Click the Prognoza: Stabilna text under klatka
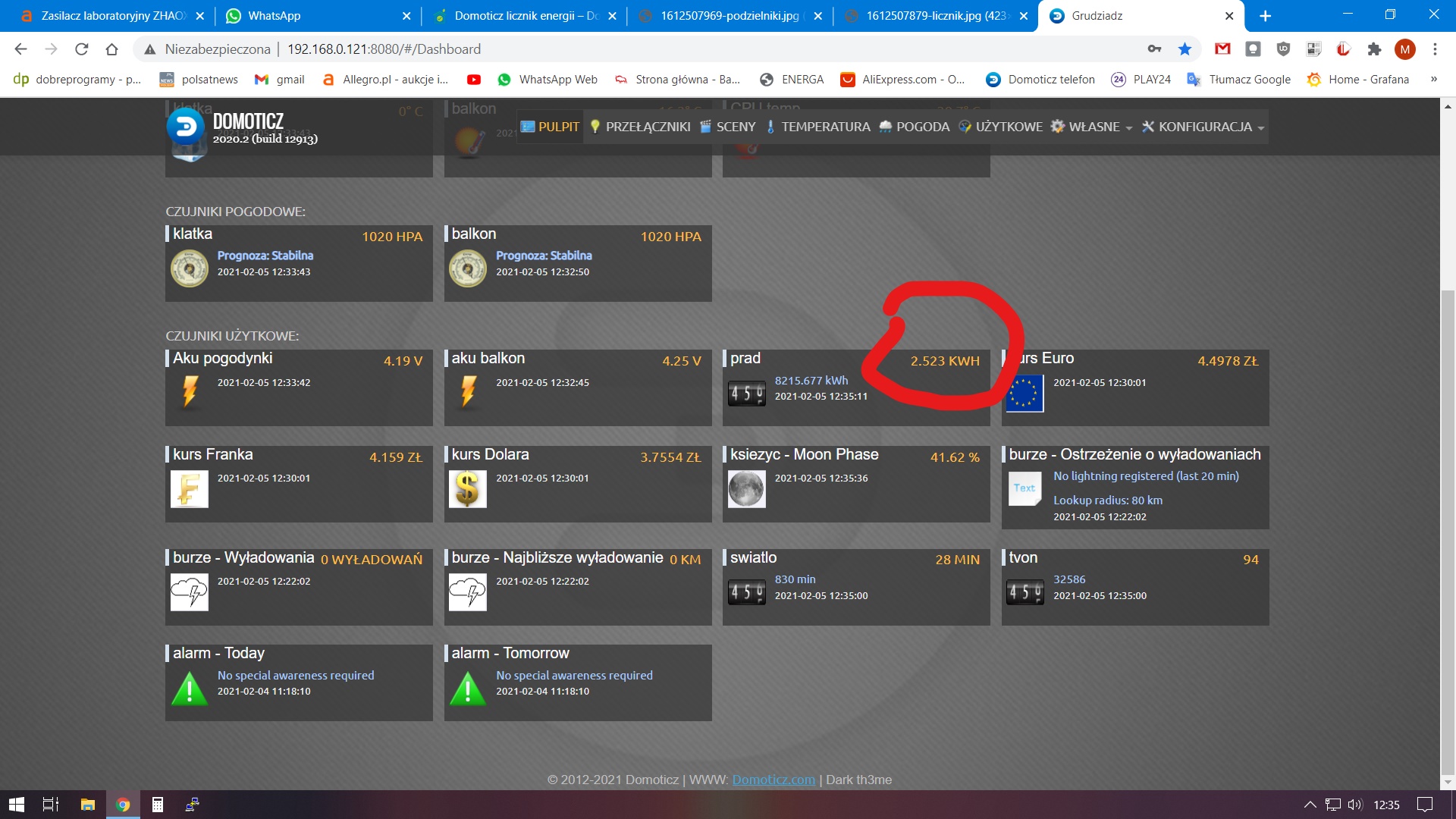 click(x=265, y=256)
